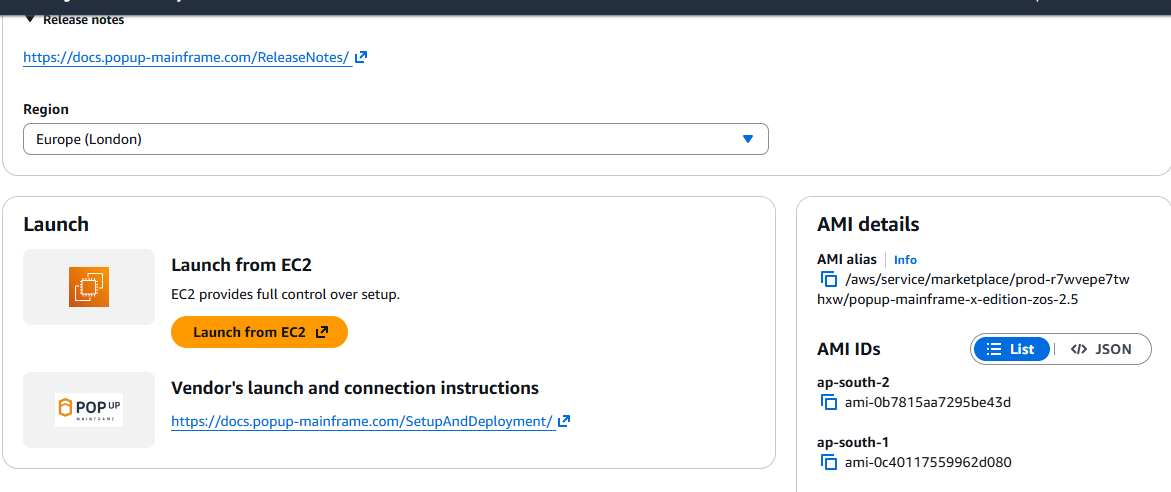This screenshot has height=492, width=1171.
Task: Switch AMI IDs view to JSON
Action: coord(1102,349)
